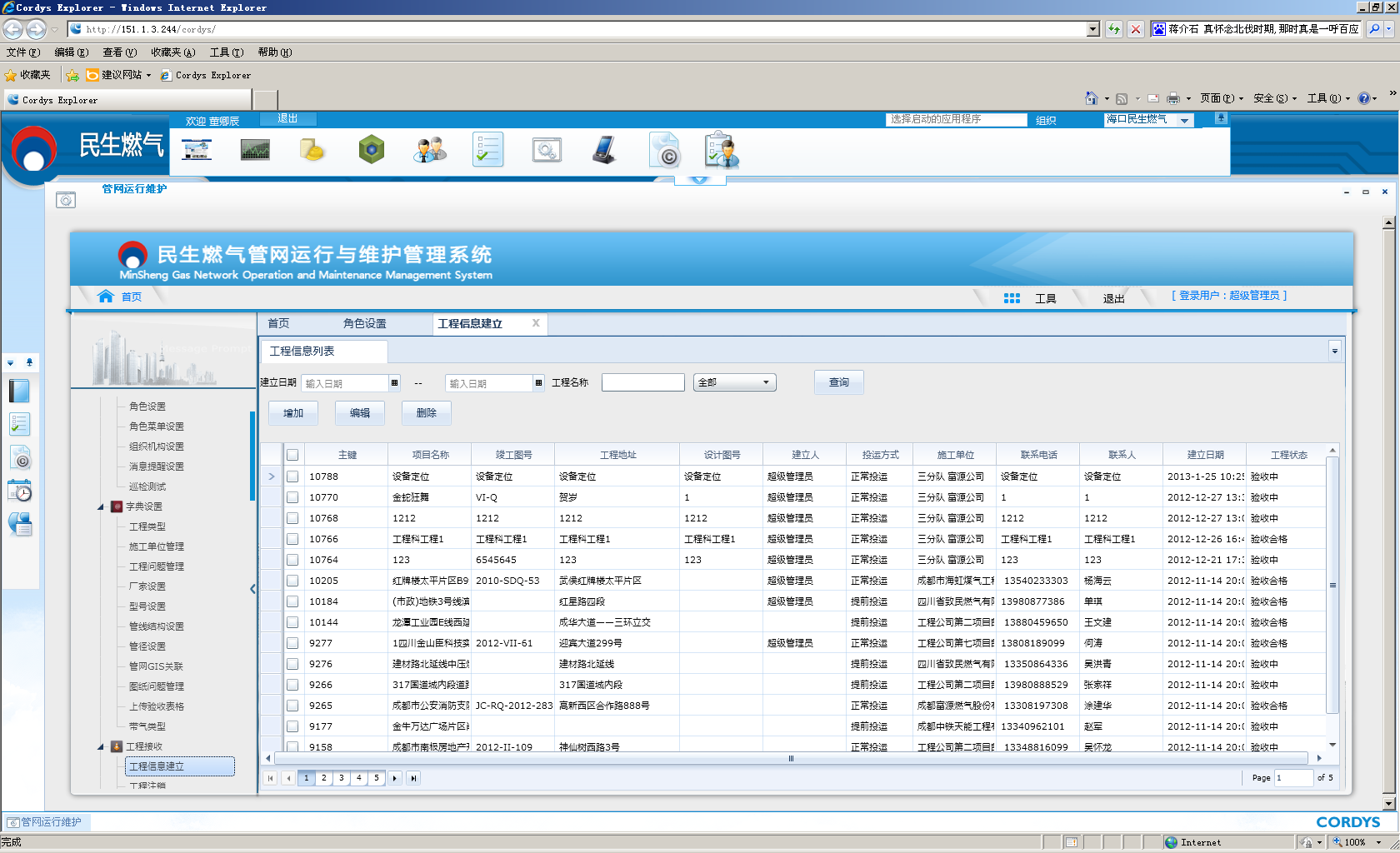Open the 收藏夹(A) menu in browser
1400x853 pixels.
coord(172,52)
